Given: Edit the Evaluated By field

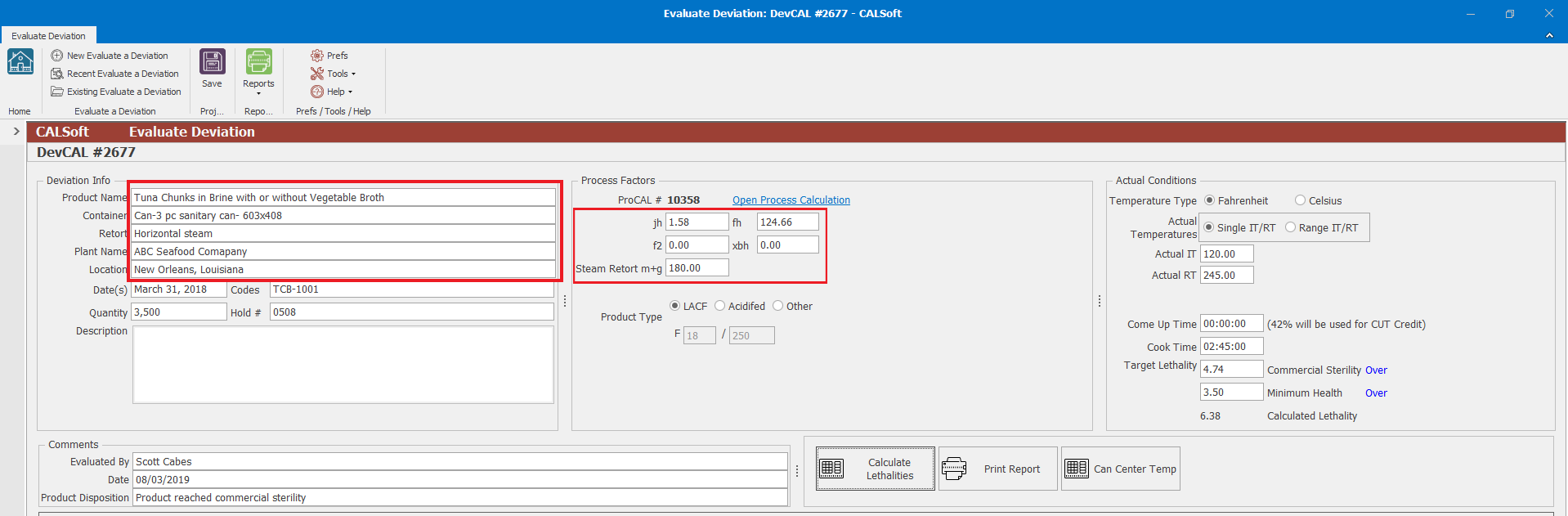Looking at the screenshot, I should tap(460, 461).
